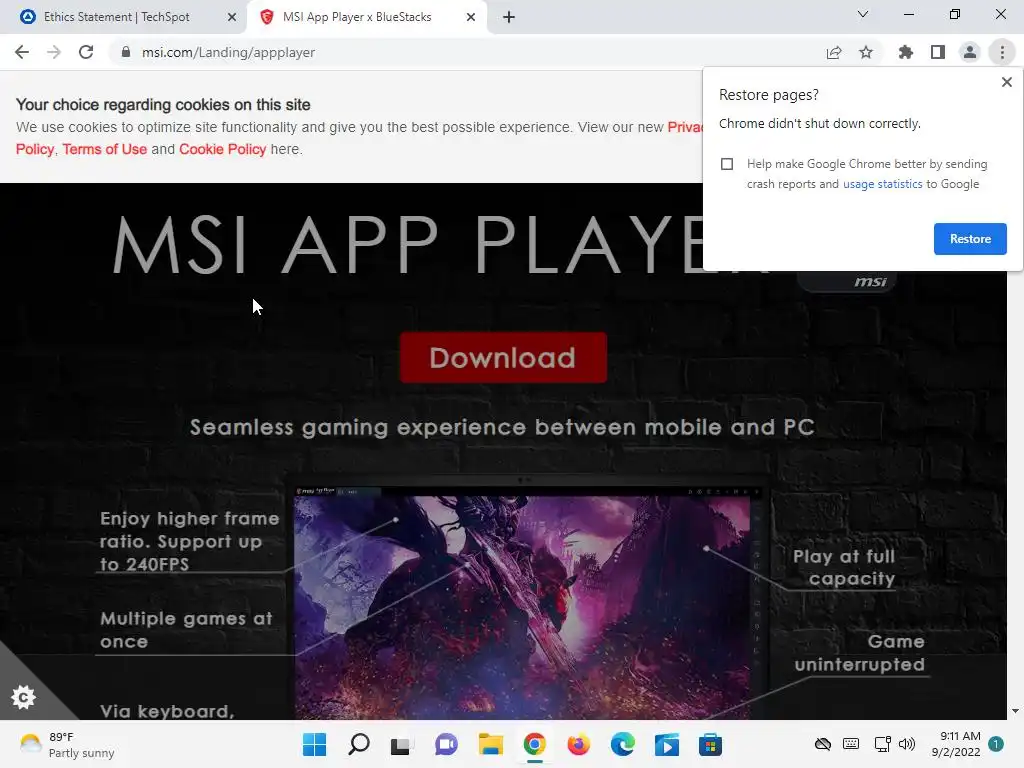Open File Explorer from taskbar
The width and height of the screenshot is (1024, 768).
[490, 745]
